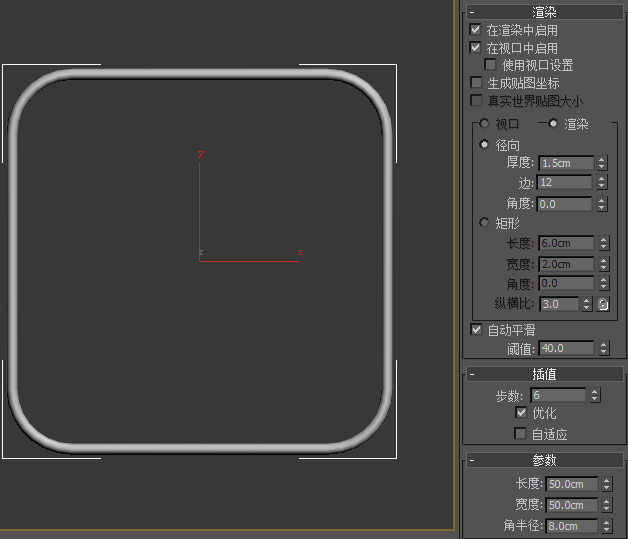Screen dimensions: 628x539
Task: Toggle 优化 checkbox in 插值
Action: [x=521, y=412]
